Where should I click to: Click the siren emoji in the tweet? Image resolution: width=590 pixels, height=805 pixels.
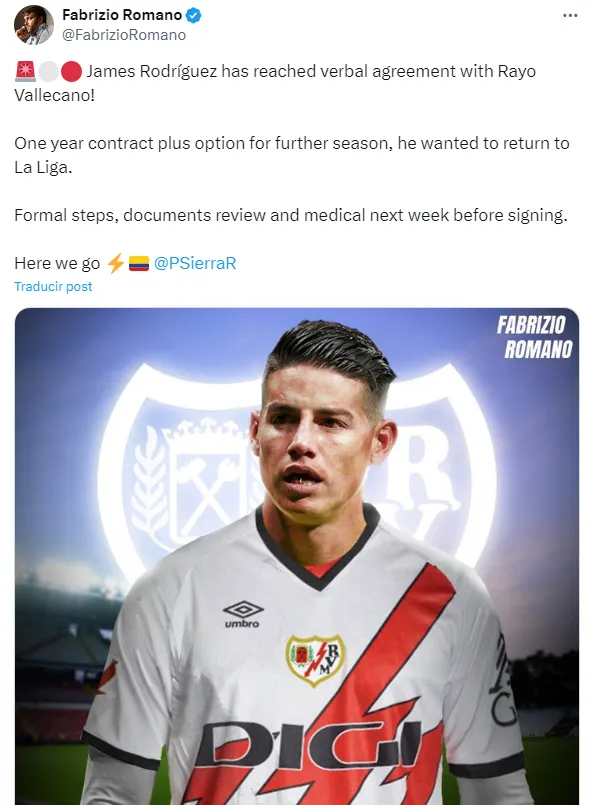(x=25, y=71)
